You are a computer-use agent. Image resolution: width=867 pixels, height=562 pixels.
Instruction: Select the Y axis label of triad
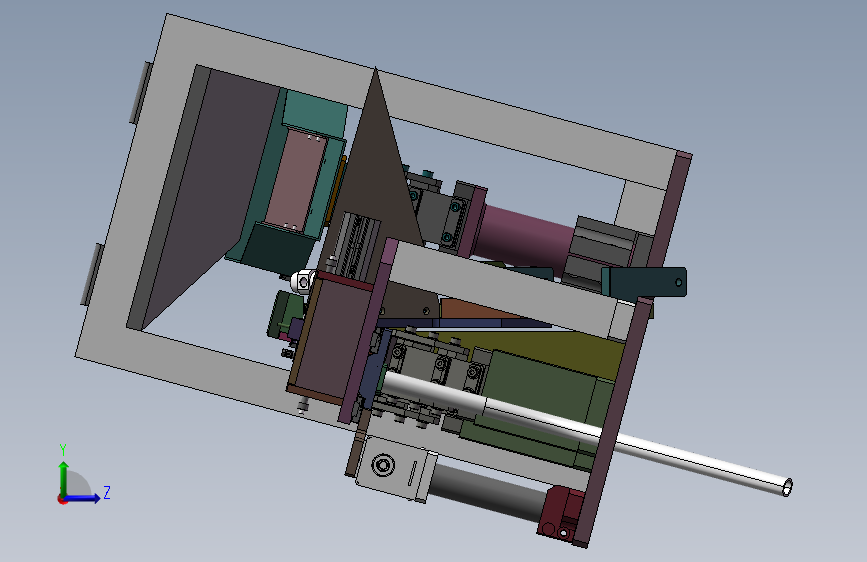pos(63,449)
